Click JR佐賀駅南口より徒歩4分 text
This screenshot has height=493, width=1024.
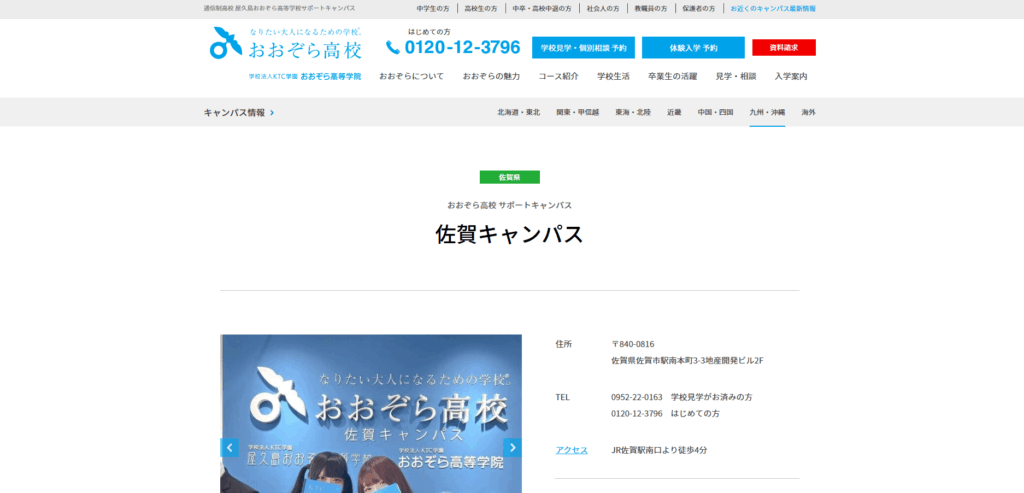(x=660, y=450)
